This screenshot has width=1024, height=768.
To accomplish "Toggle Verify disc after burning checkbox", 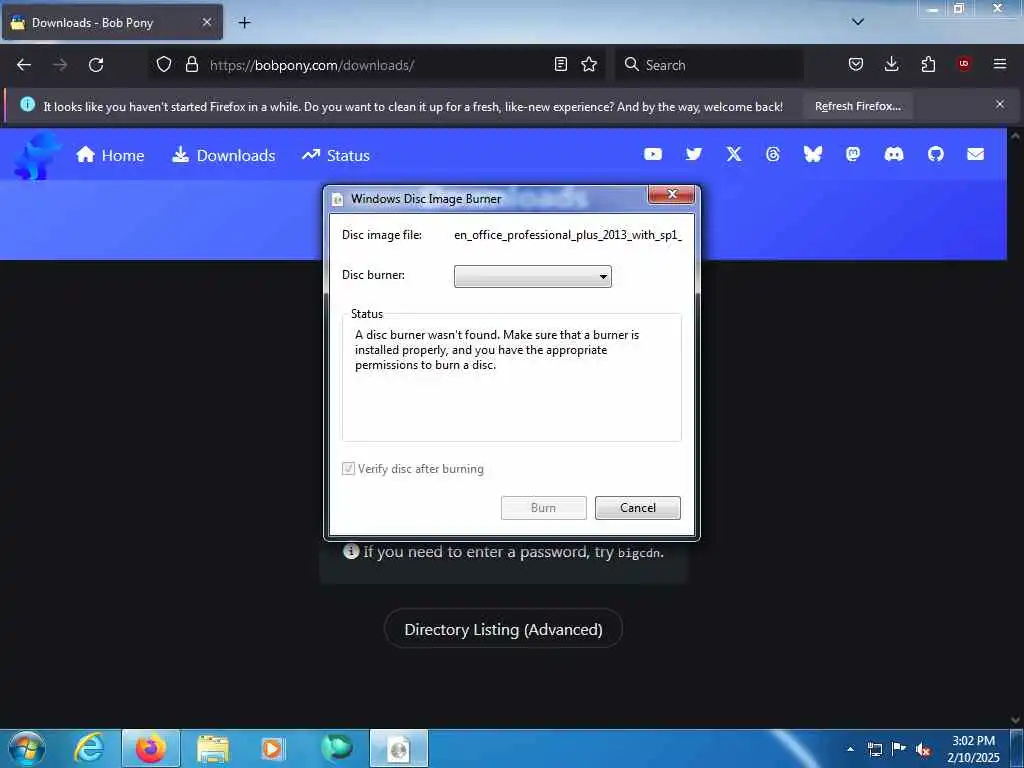I will (349, 469).
